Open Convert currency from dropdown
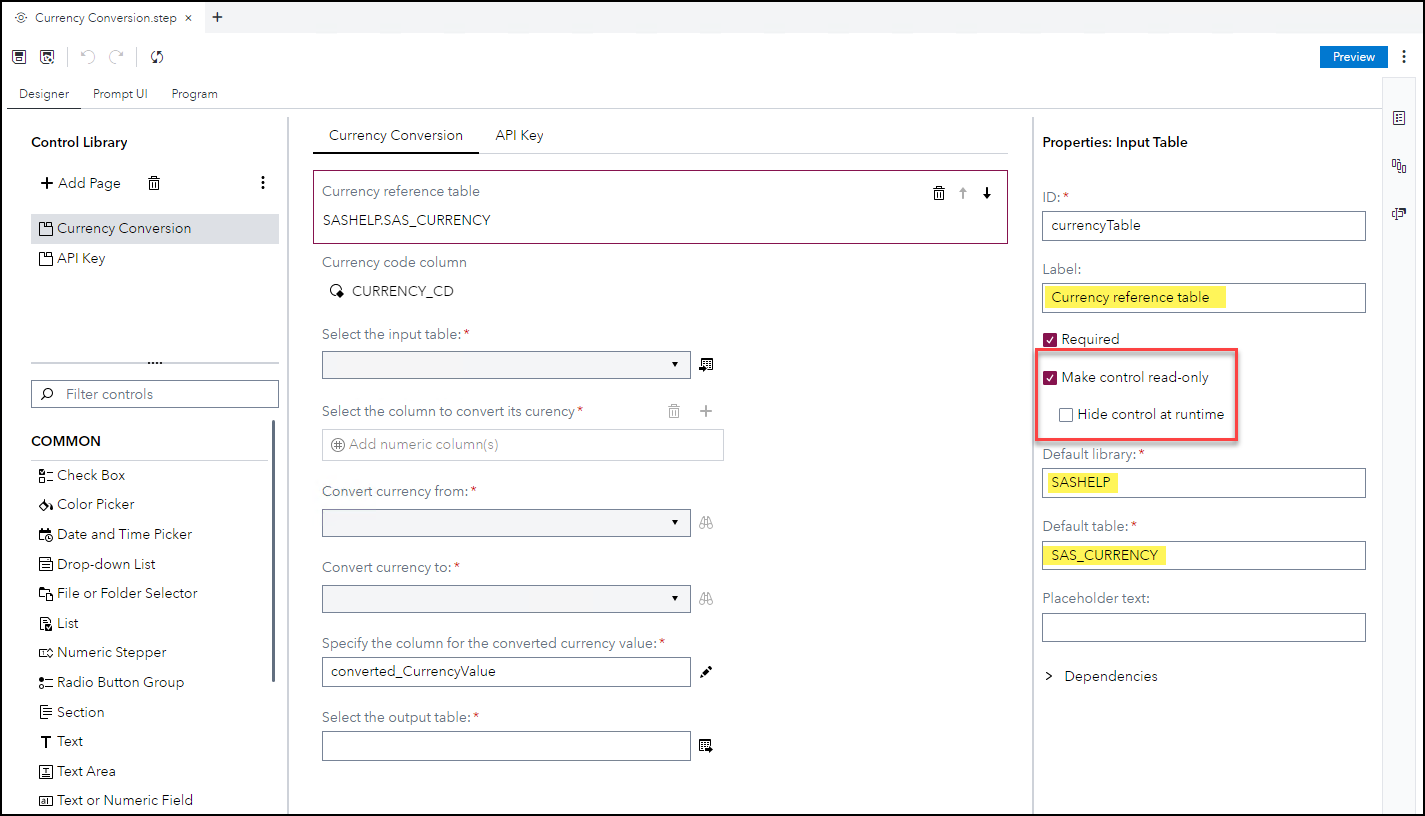This screenshot has width=1425, height=816. (x=506, y=523)
